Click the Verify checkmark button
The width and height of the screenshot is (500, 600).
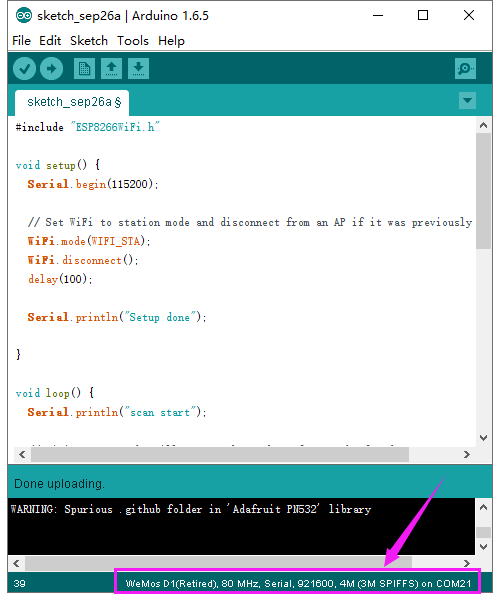[x=24, y=69]
